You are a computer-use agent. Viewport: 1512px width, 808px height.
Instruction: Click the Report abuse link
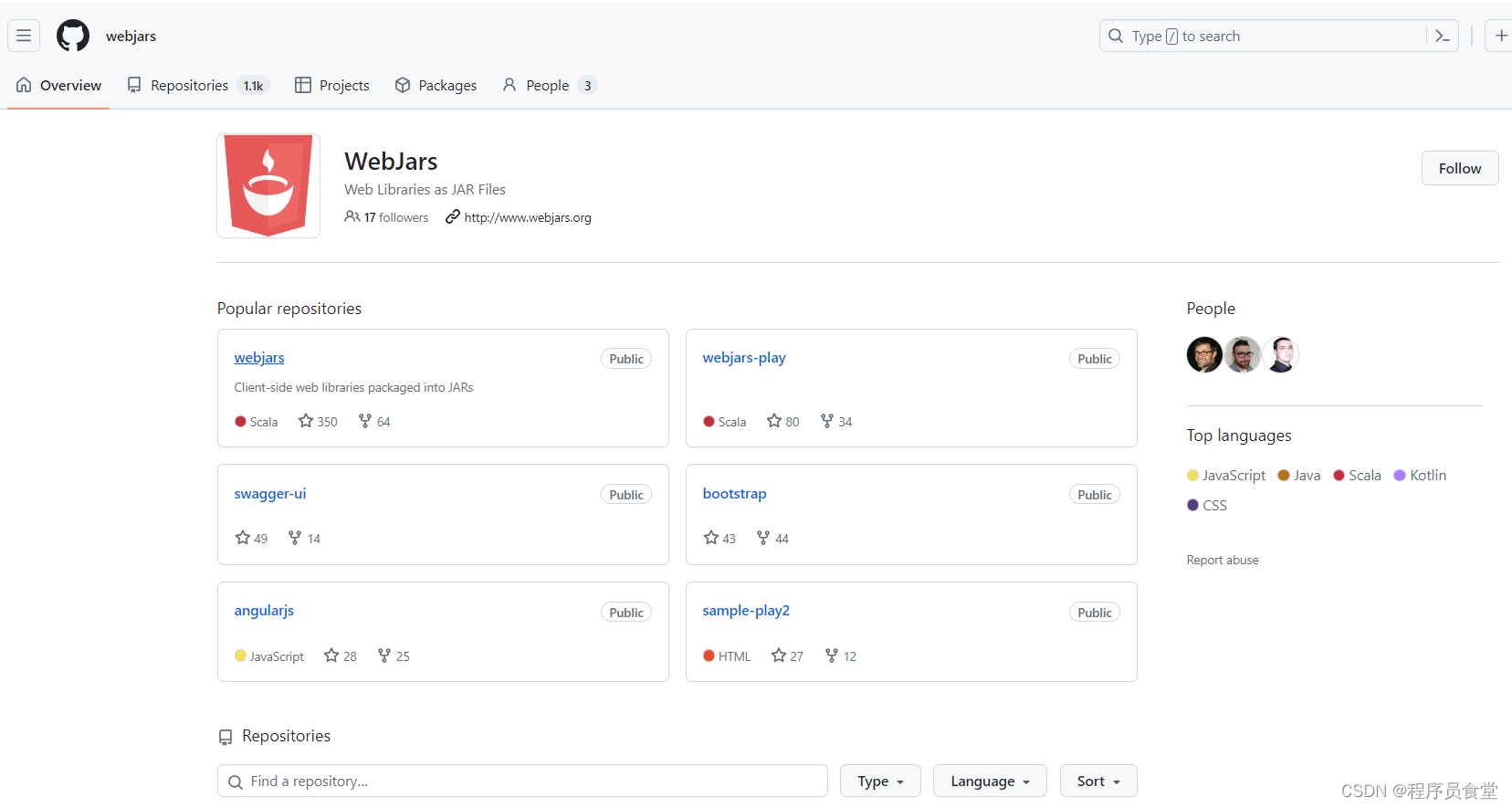coord(1223,560)
